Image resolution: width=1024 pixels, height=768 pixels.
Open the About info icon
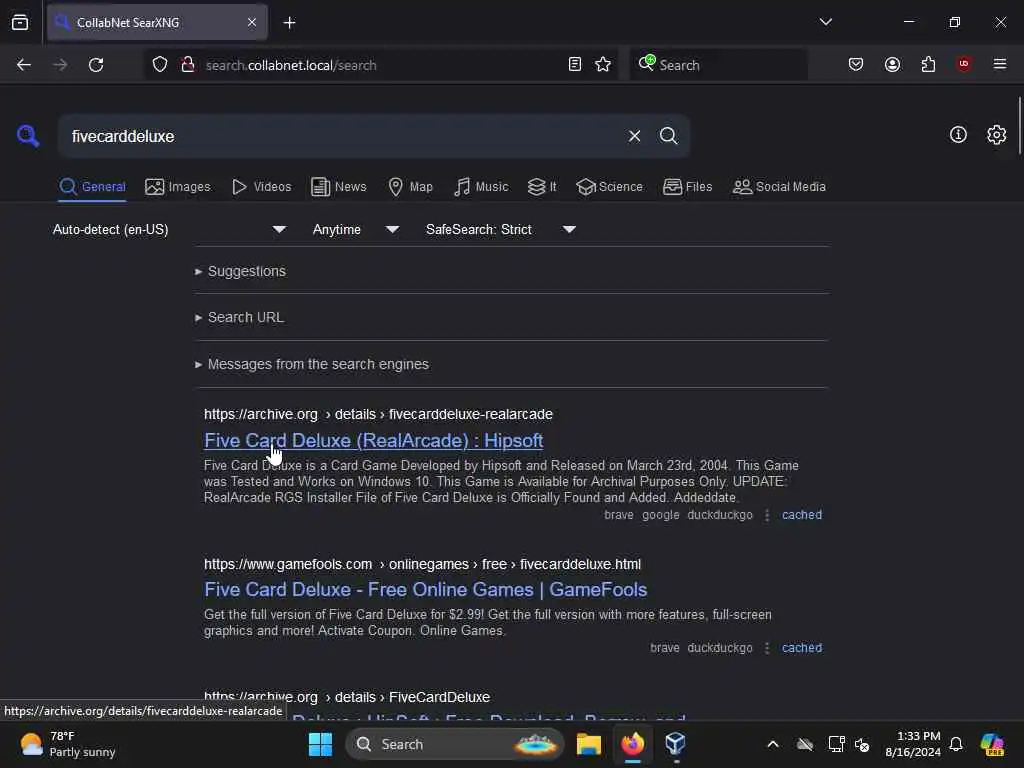[x=958, y=135]
